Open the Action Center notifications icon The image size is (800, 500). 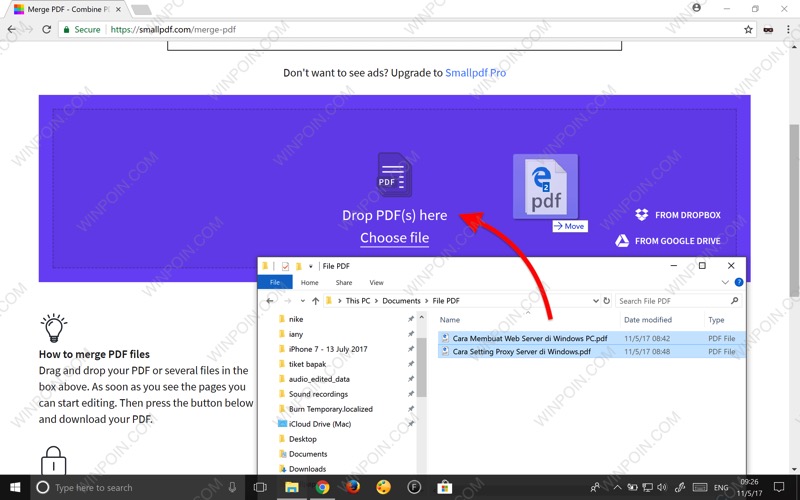click(x=779, y=487)
